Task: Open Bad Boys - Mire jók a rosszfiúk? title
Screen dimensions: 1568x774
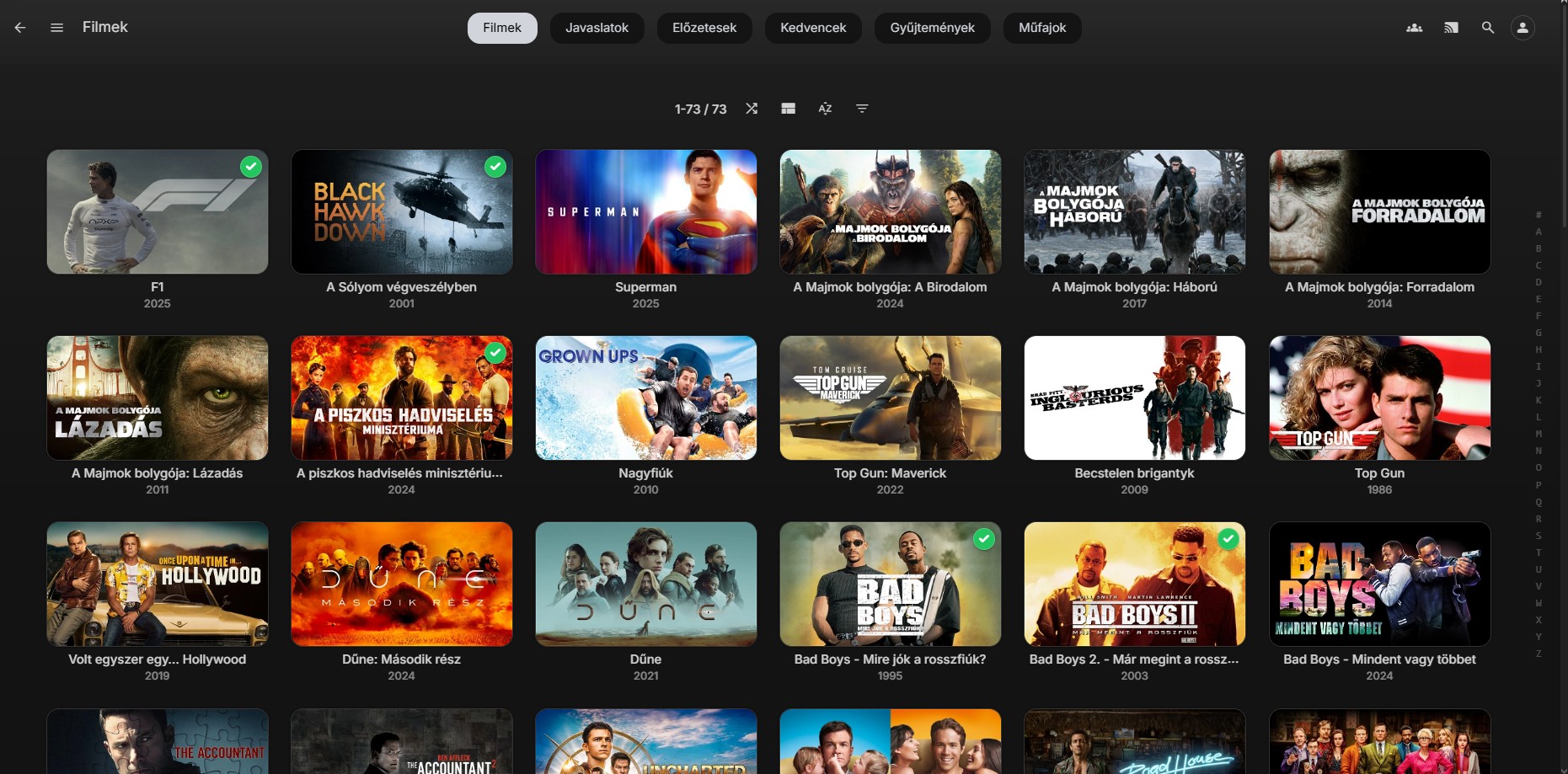Action: coord(891,659)
